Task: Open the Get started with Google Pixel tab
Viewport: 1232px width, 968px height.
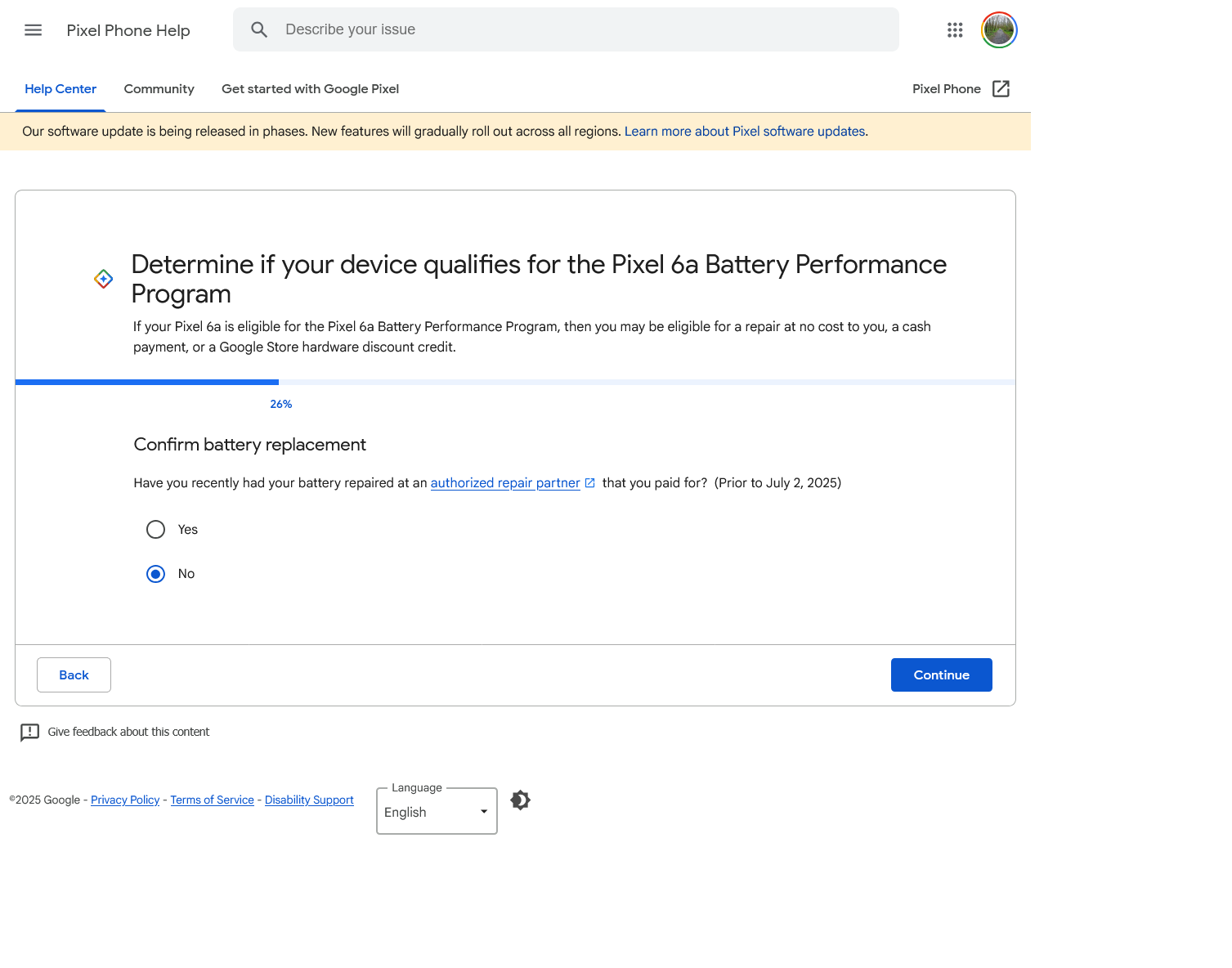Action: pos(309,88)
